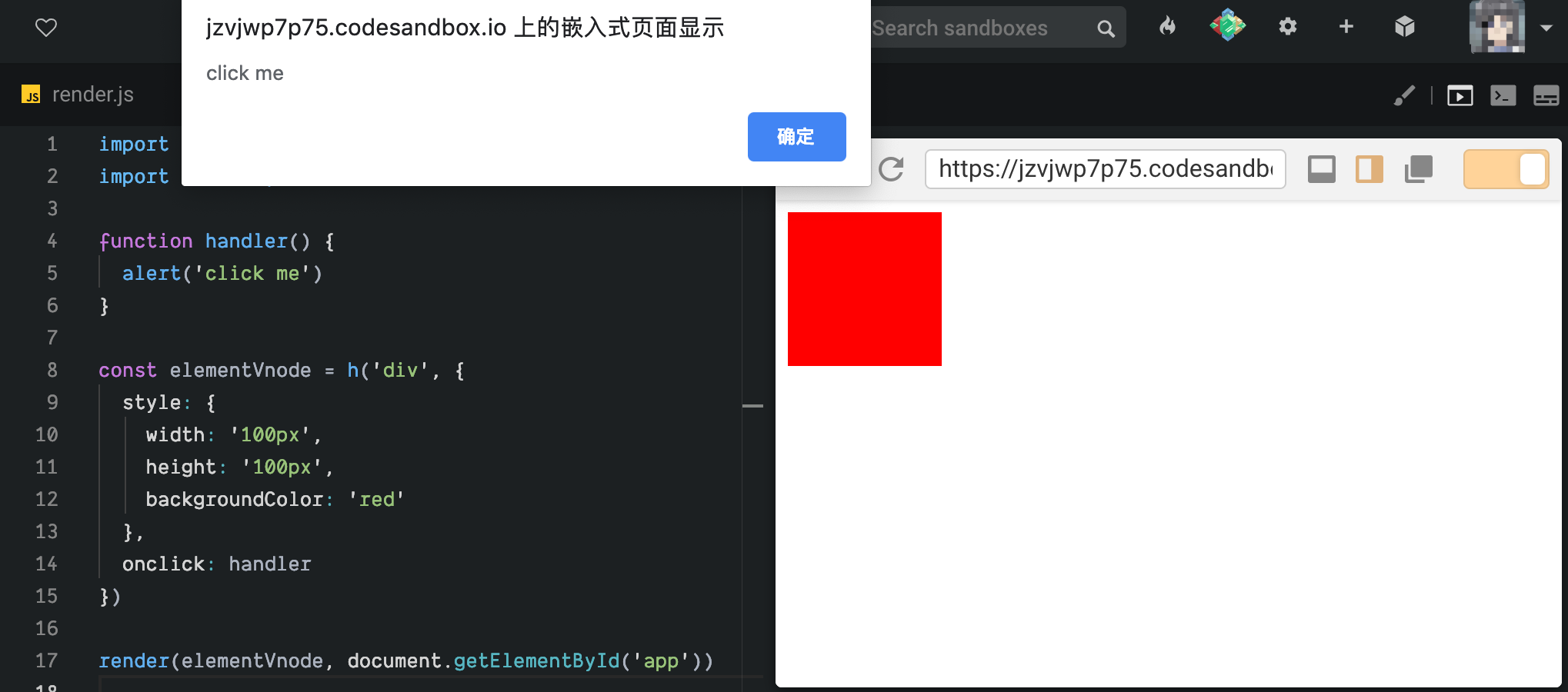This screenshot has width=1568, height=692.
Task: Click the red square in preview
Action: coord(865,289)
